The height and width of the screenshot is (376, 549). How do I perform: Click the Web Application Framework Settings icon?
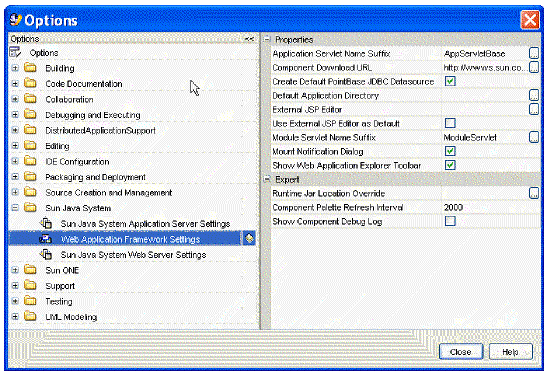point(46,239)
